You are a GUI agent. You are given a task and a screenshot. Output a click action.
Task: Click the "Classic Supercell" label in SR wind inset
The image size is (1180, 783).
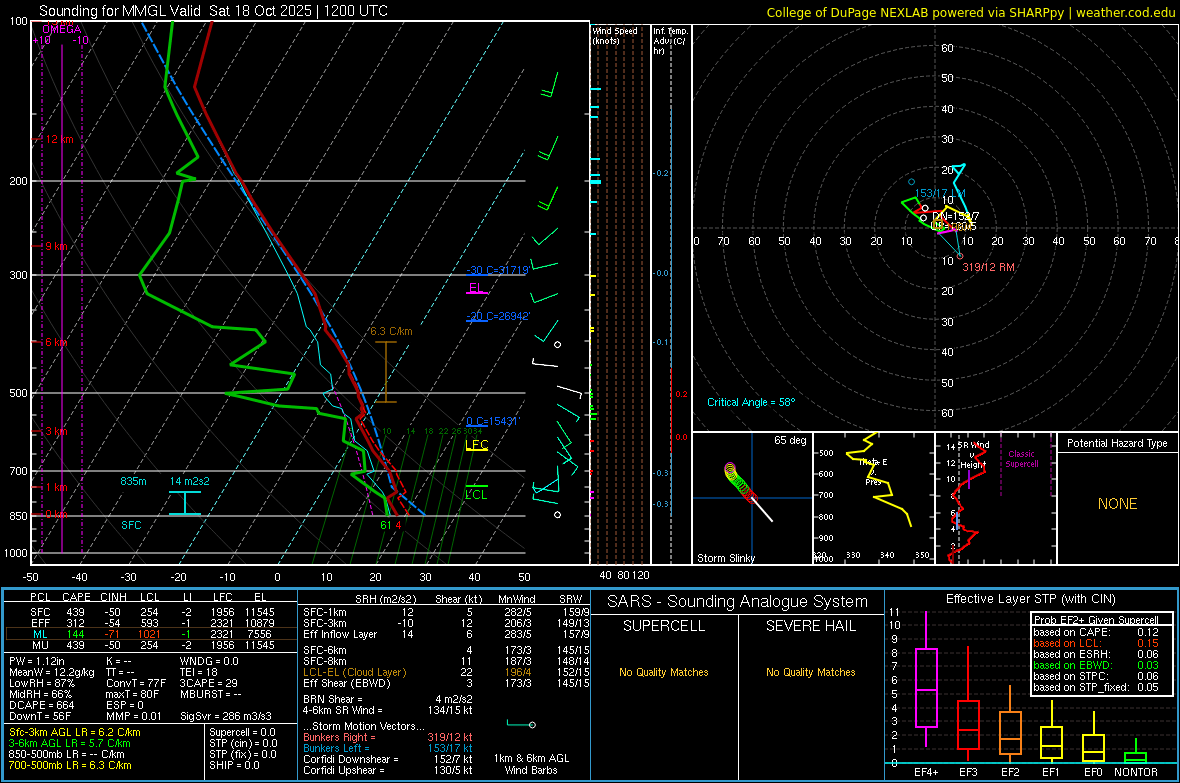click(1021, 459)
